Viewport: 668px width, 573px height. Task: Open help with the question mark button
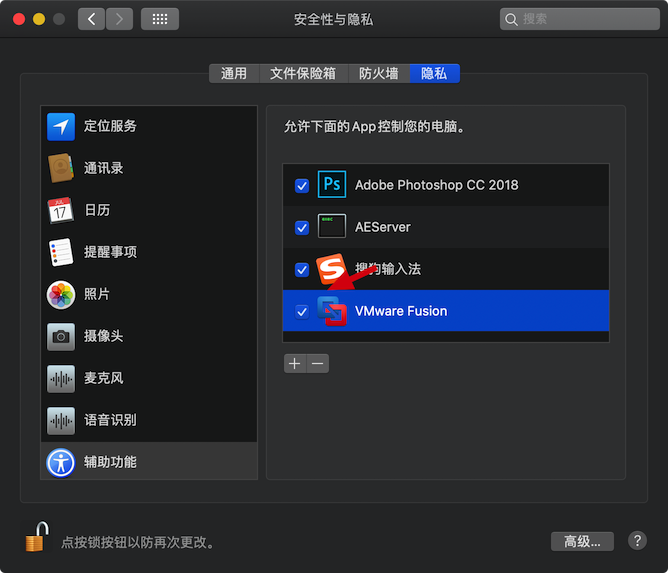637,541
